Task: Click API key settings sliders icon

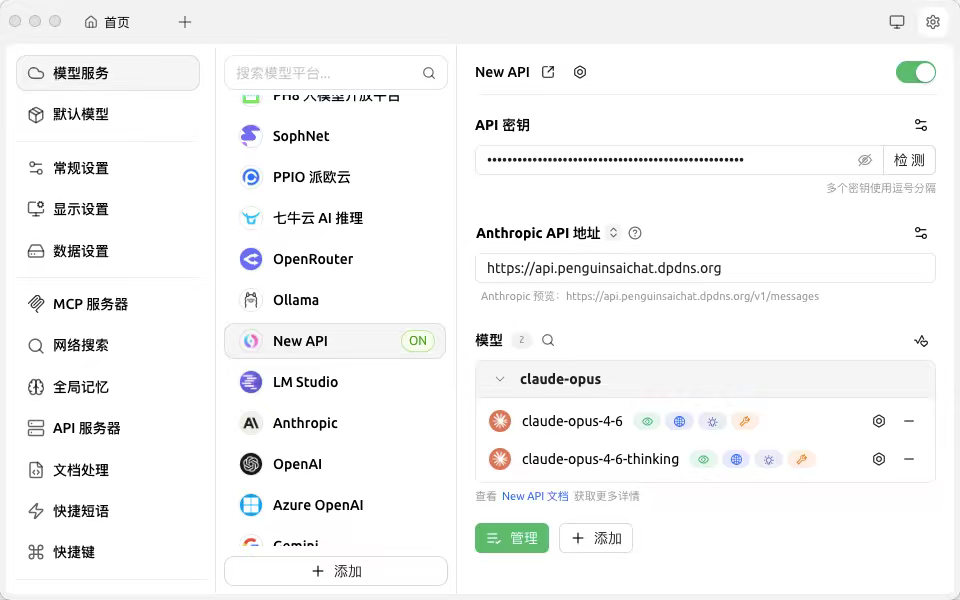Action: (x=921, y=125)
